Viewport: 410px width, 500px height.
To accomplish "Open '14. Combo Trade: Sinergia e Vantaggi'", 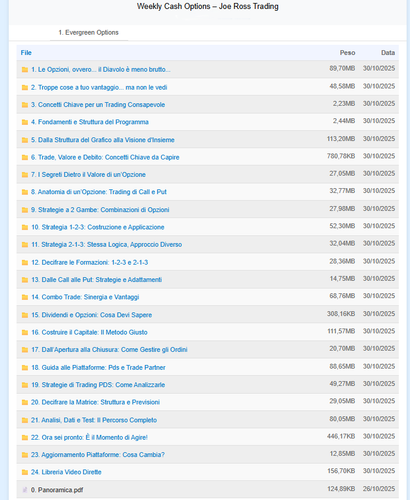I will [85, 297].
